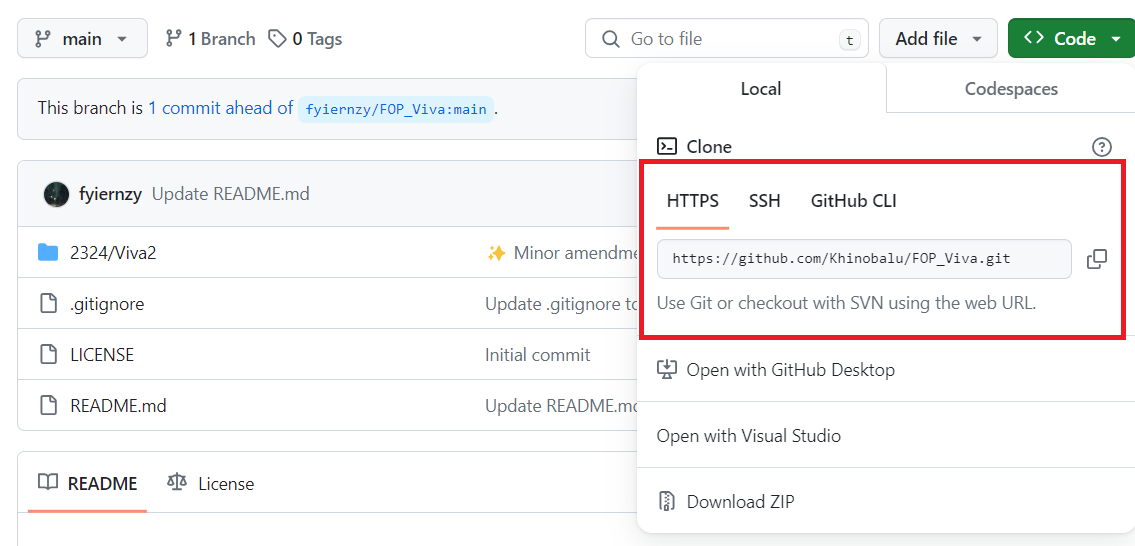Open the 1 commit ahead of link
Screen dimensions: 1135x546
(220, 109)
